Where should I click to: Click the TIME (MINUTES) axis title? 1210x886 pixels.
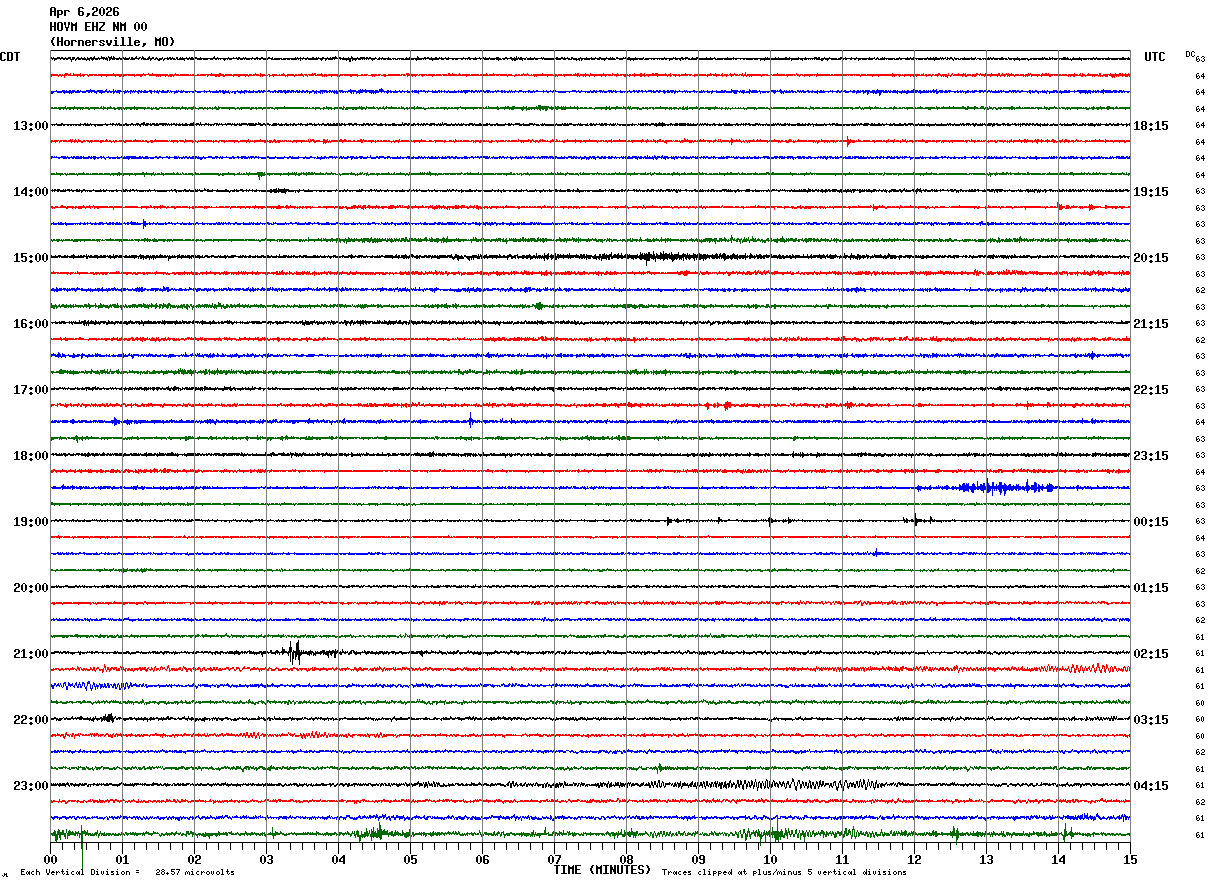pyautogui.click(x=602, y=870)
